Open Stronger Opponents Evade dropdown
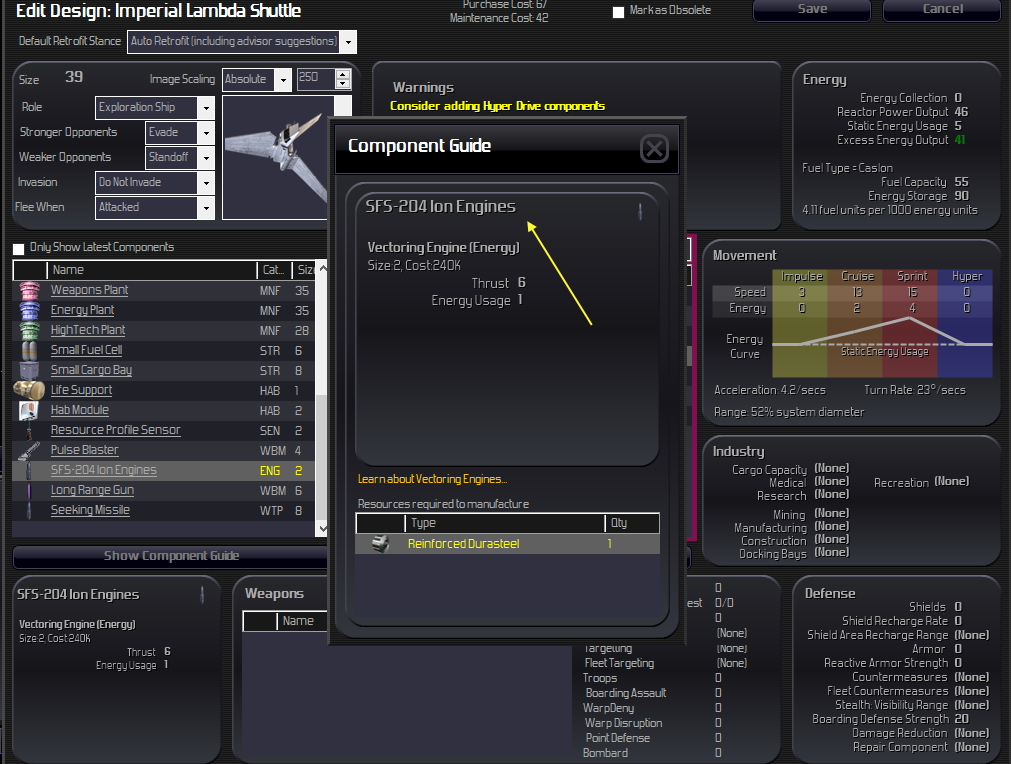This screenshot has width=1011, height=764. [206, 133]
